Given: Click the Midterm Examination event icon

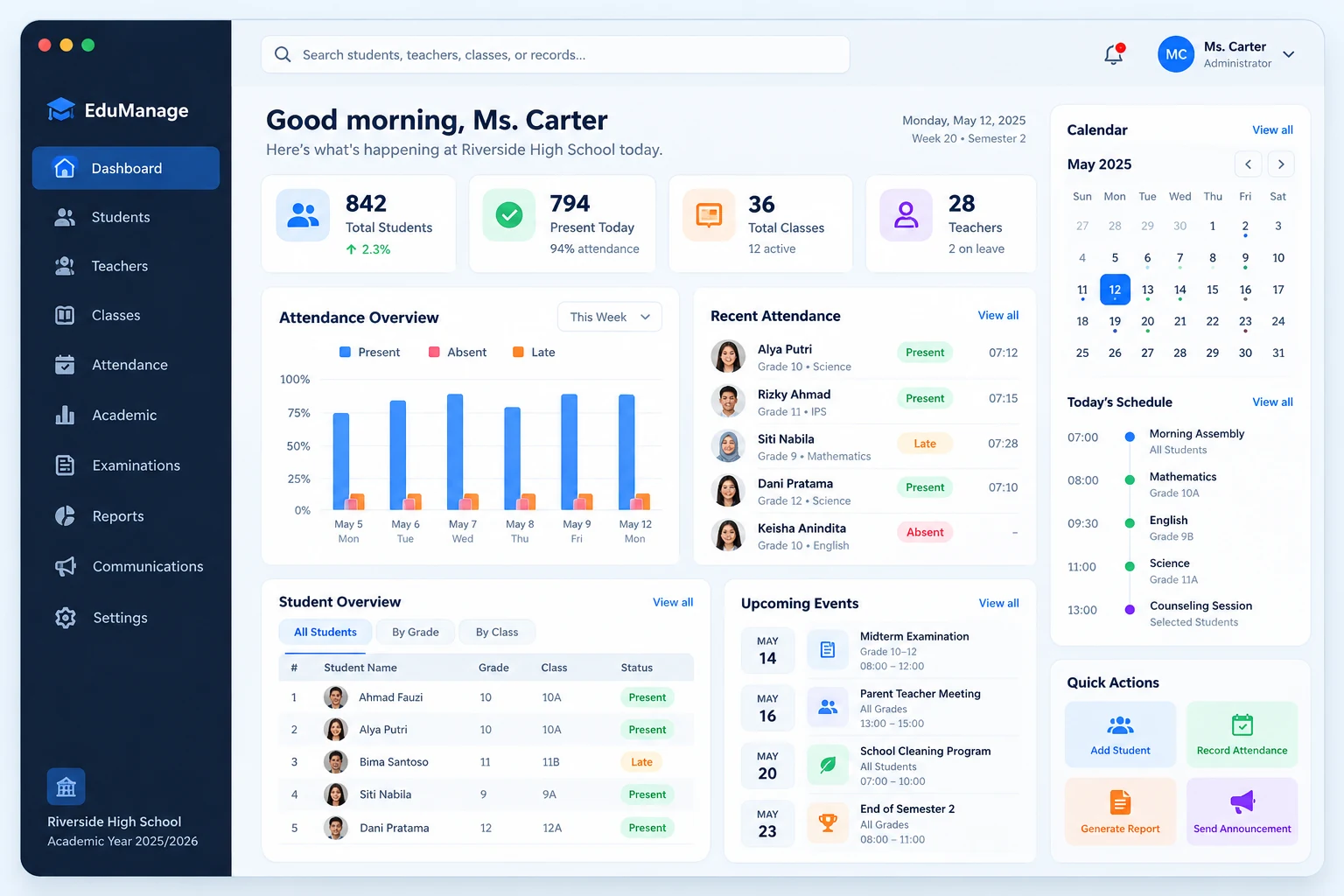Looking at the screenshot, I should tap(827, 650).
